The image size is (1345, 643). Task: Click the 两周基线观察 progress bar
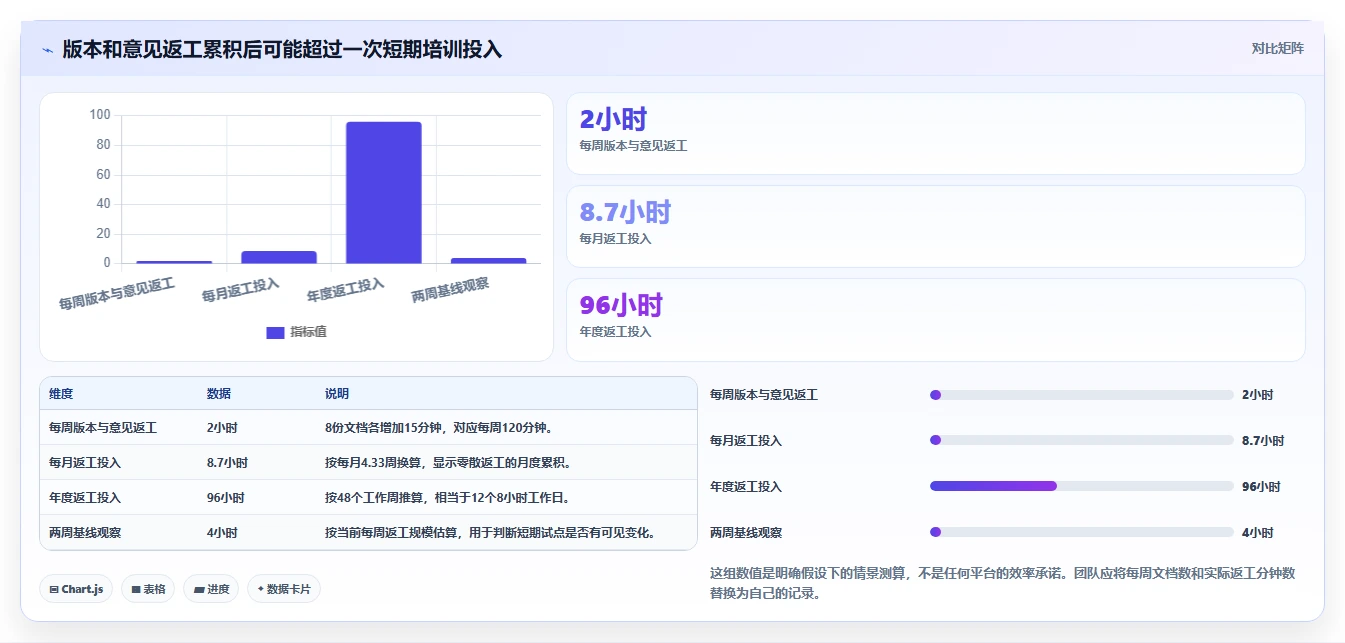pos(1081,532)
